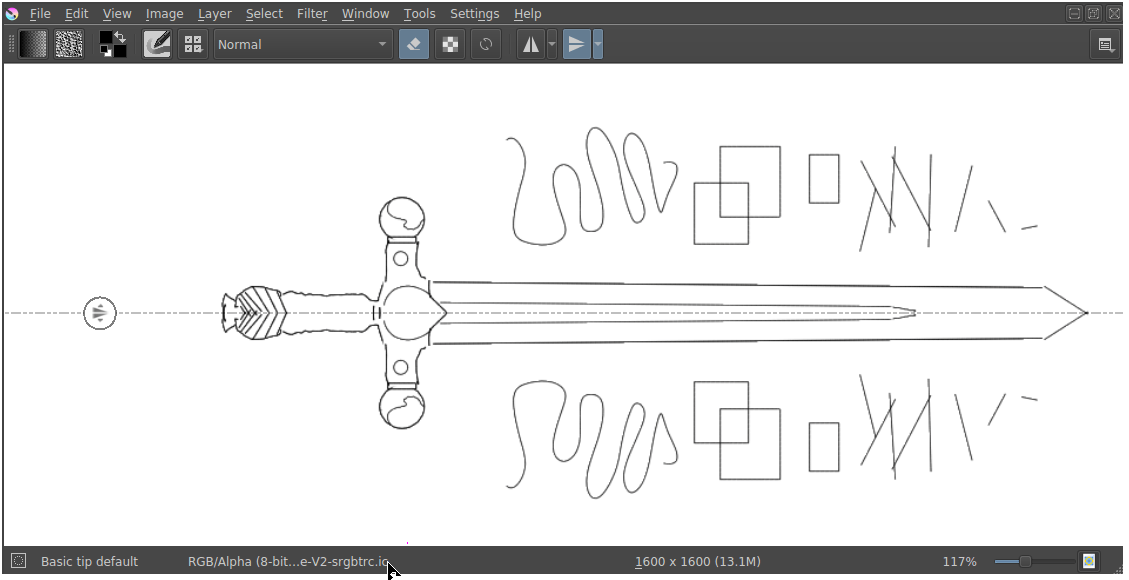
Task: Click the workspace chooser icon at top right
Action: (x=1107, y=43)
